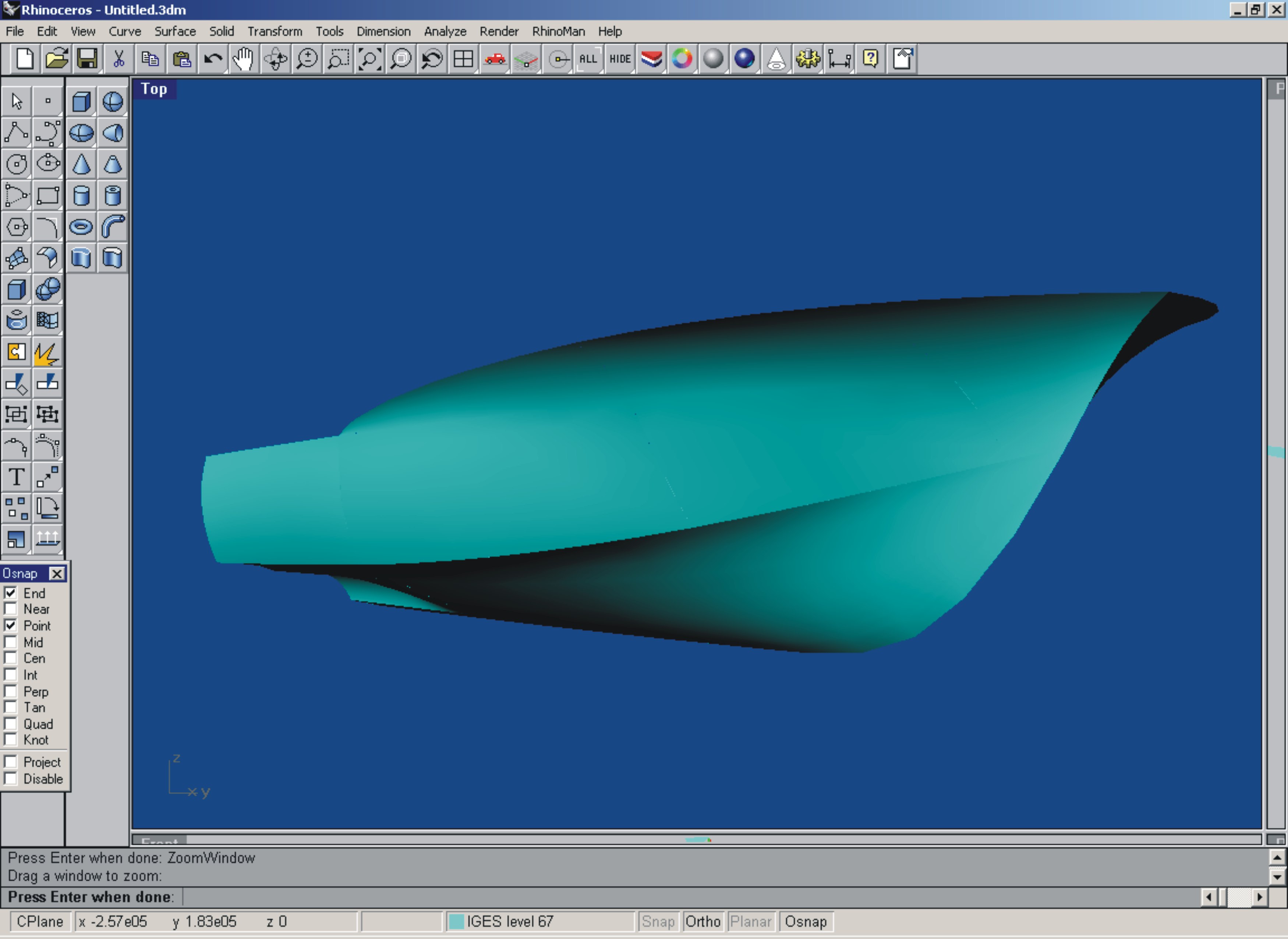Open the Save file icon
Image resolution: width=1288 pixels, height=939 pixels.
(87, 59)
